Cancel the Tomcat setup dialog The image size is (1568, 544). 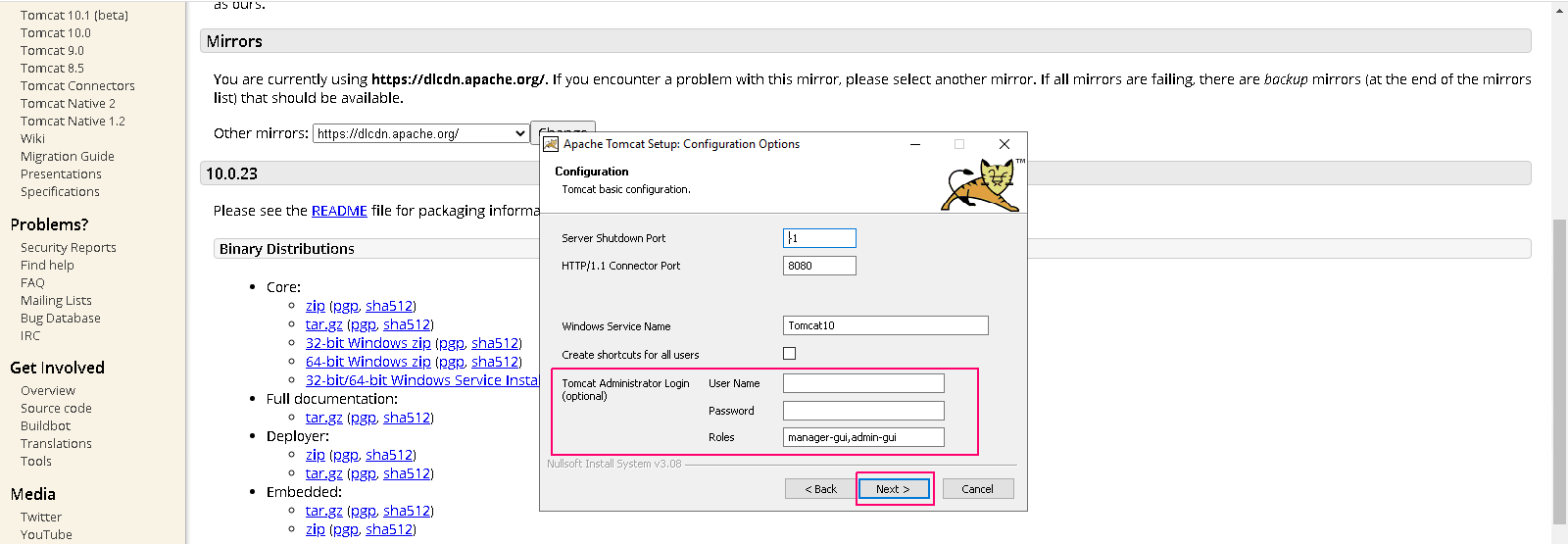point(978,489)
